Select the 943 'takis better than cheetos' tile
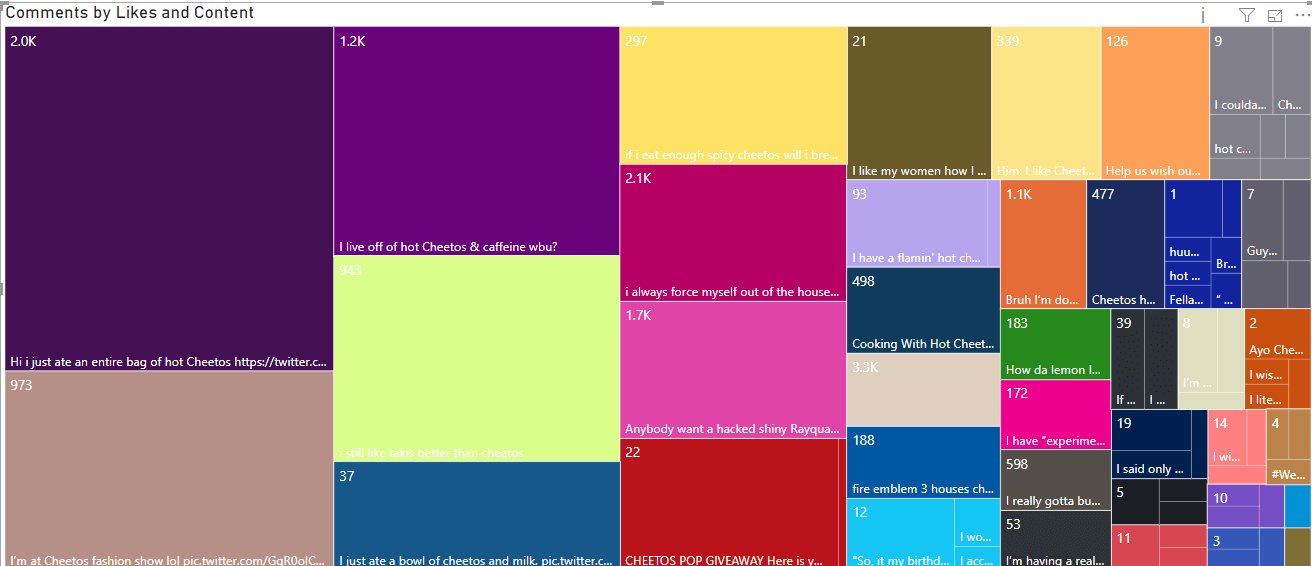The height and width of the screenshot is (566, 1312). [x=476, y=359]
